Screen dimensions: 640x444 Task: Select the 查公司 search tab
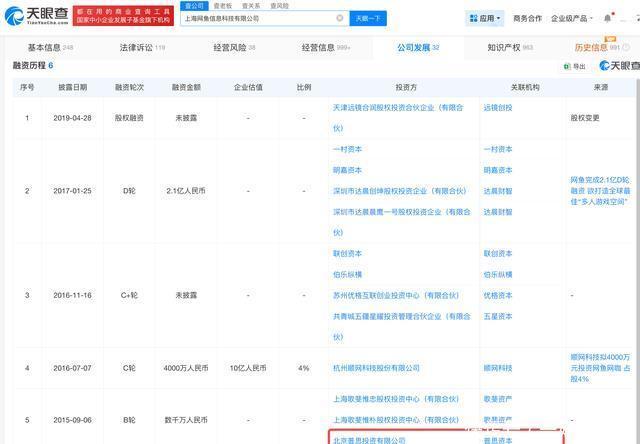coord(197,5)
